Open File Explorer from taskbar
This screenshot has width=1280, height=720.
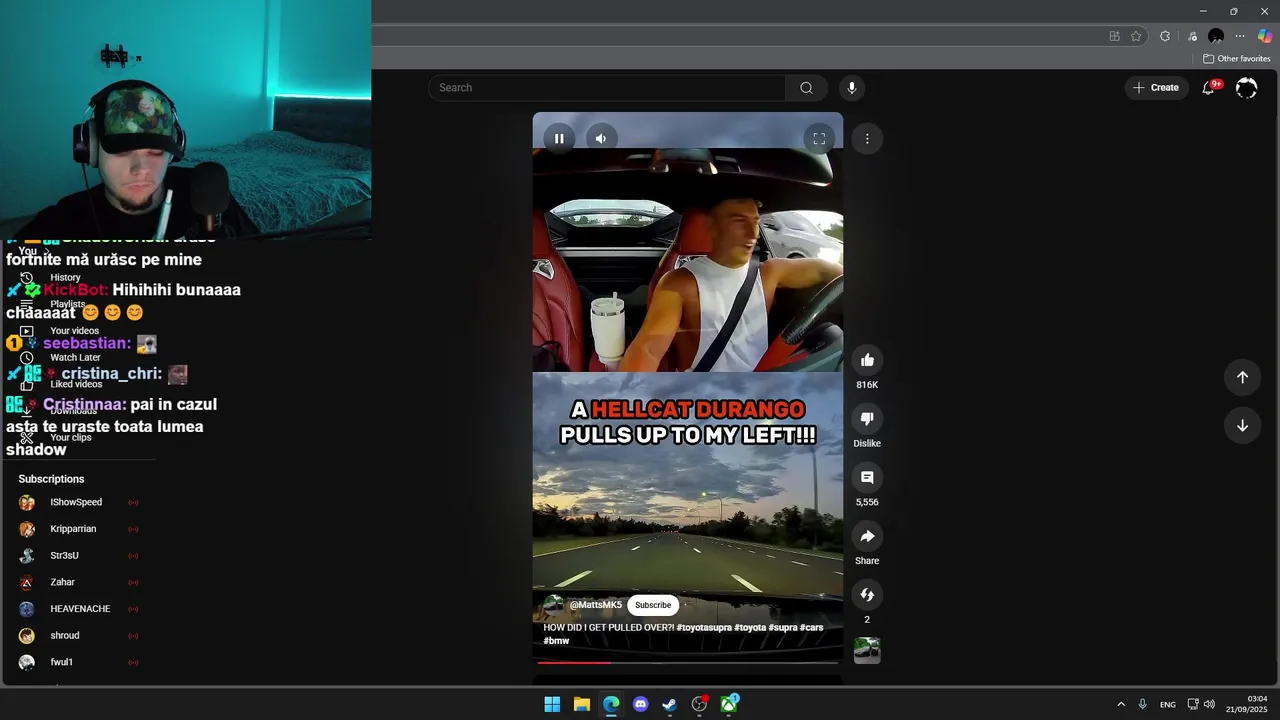point(581,704)
